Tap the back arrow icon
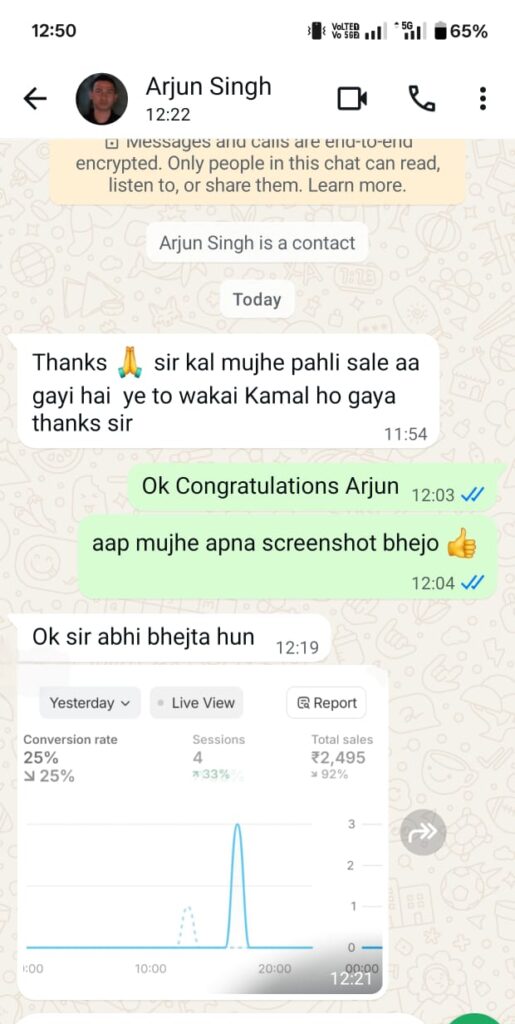Viewport: 515px width, 1024px height. (35, 99)
